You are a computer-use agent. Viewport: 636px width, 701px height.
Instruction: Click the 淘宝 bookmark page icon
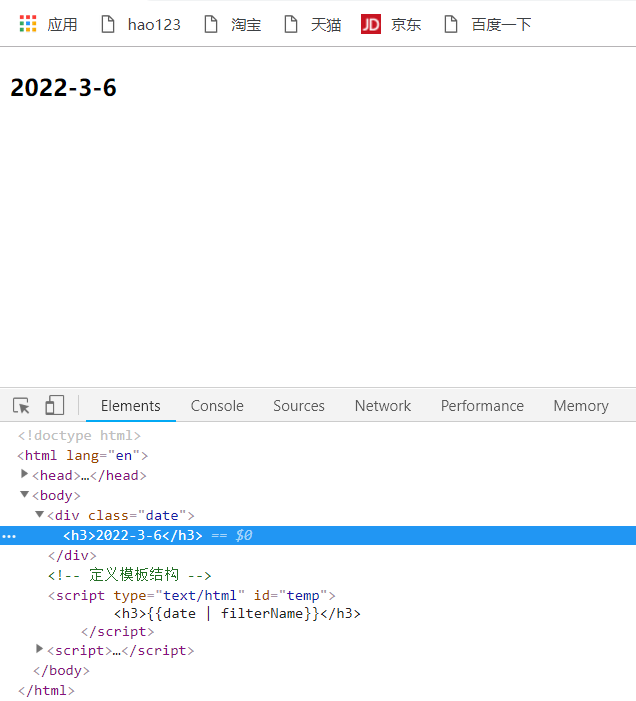pyautogui.click(x=211, y=24)
